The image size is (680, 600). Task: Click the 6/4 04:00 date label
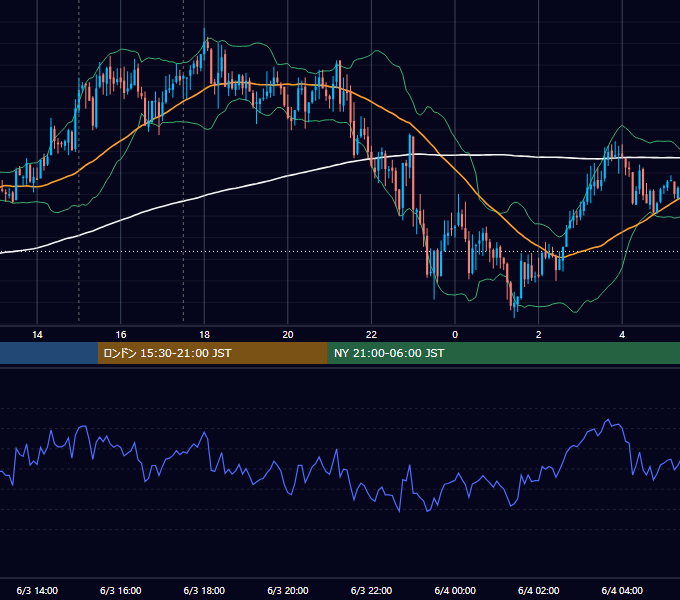coord(622,590)
